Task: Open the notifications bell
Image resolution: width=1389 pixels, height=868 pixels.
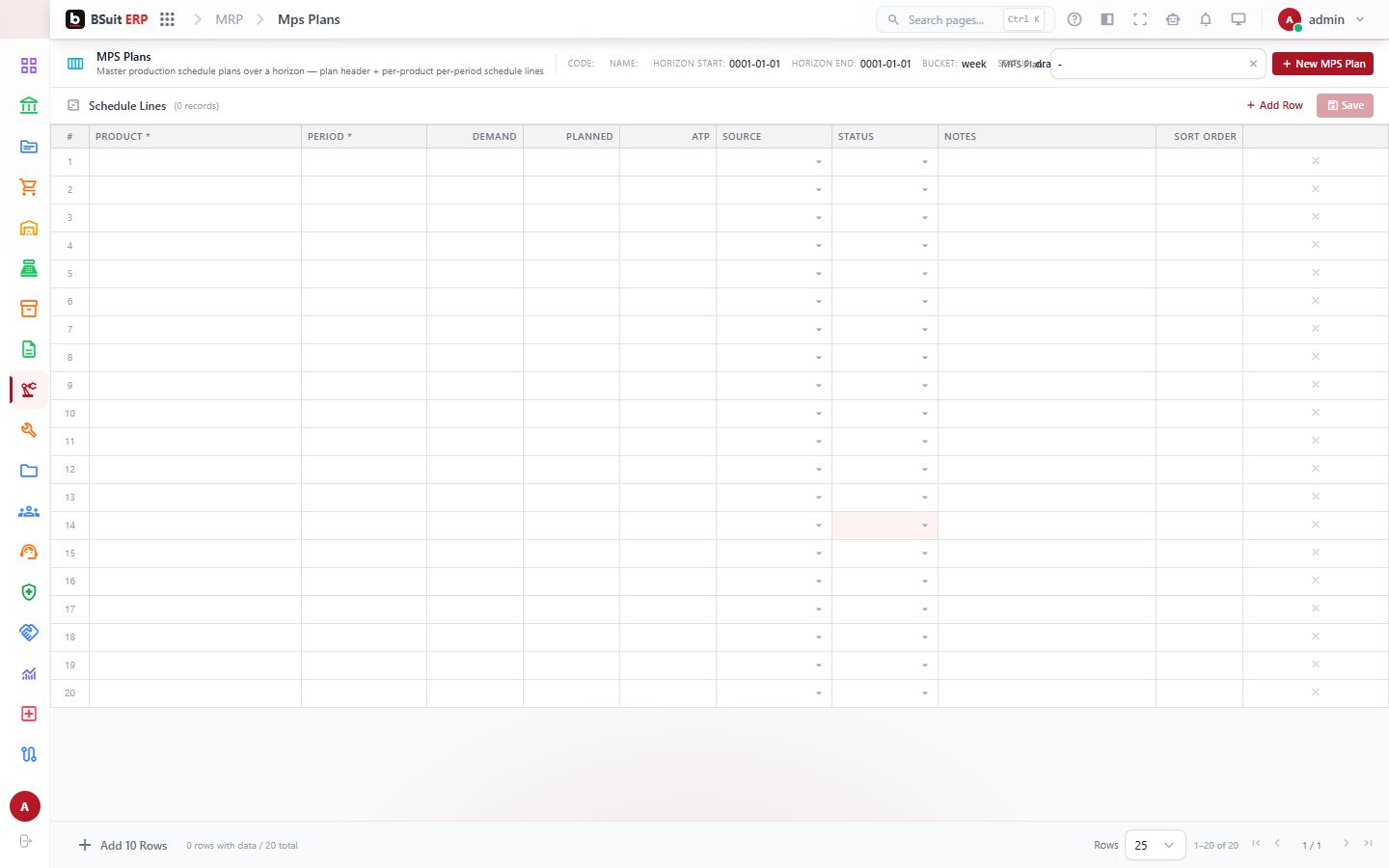Action: (x=1206, y=19)
